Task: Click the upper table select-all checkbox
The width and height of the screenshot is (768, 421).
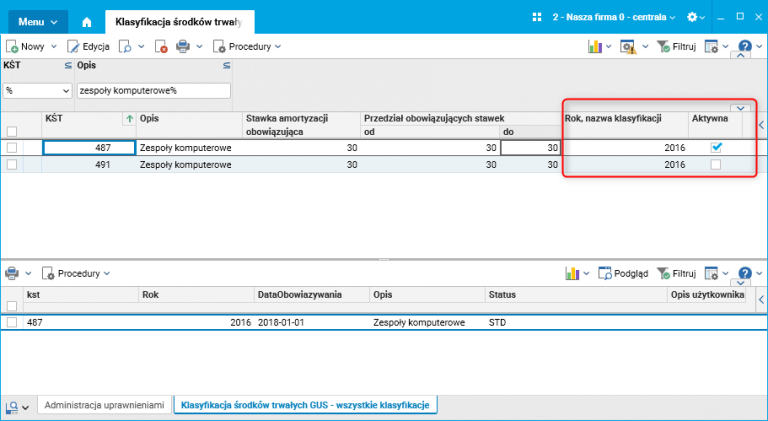Action: (12, 131)
